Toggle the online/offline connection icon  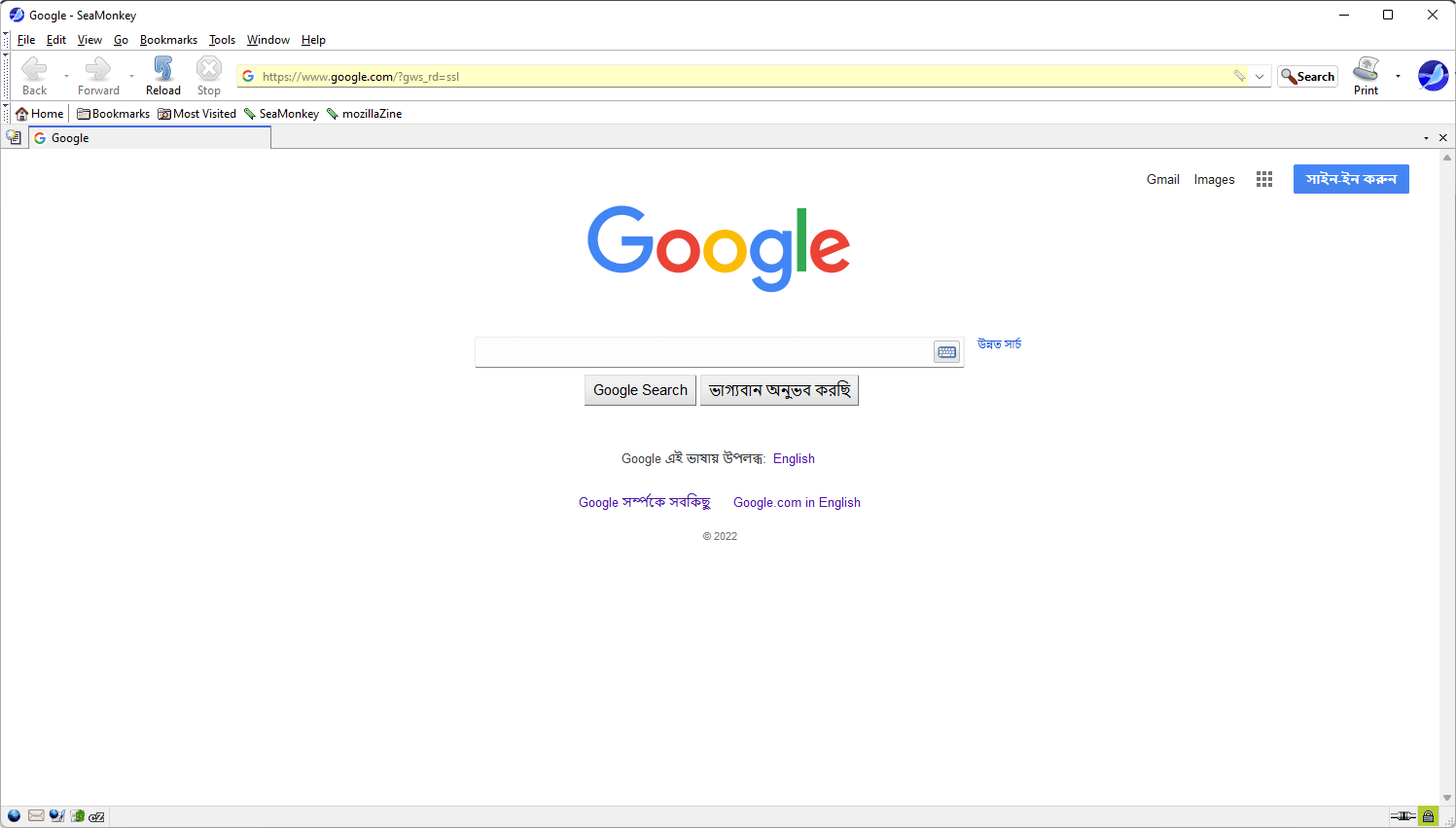pos(1403,816)
